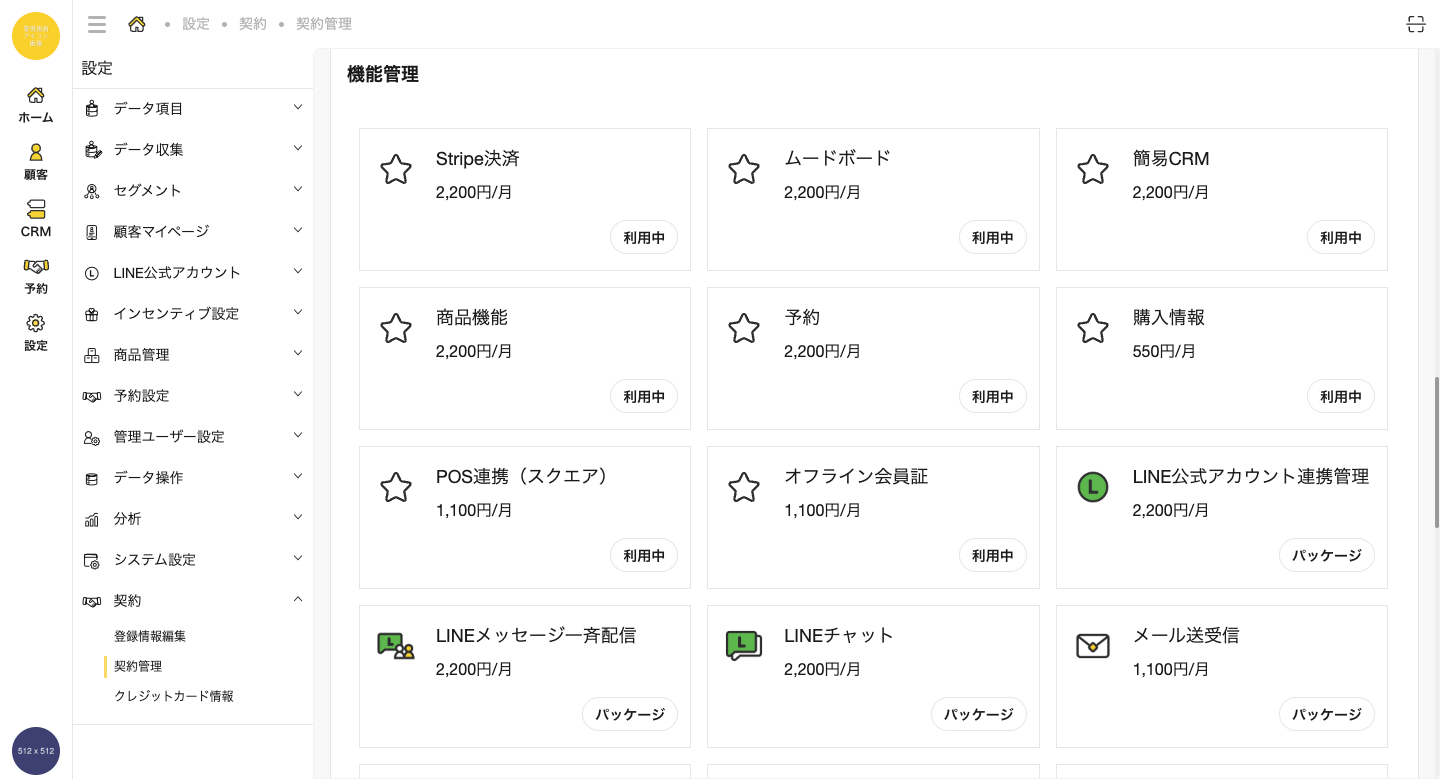This screenshot has height=779, width=1440.
Task: Click the star icon on Stripe決済 card
Action: 396,169
